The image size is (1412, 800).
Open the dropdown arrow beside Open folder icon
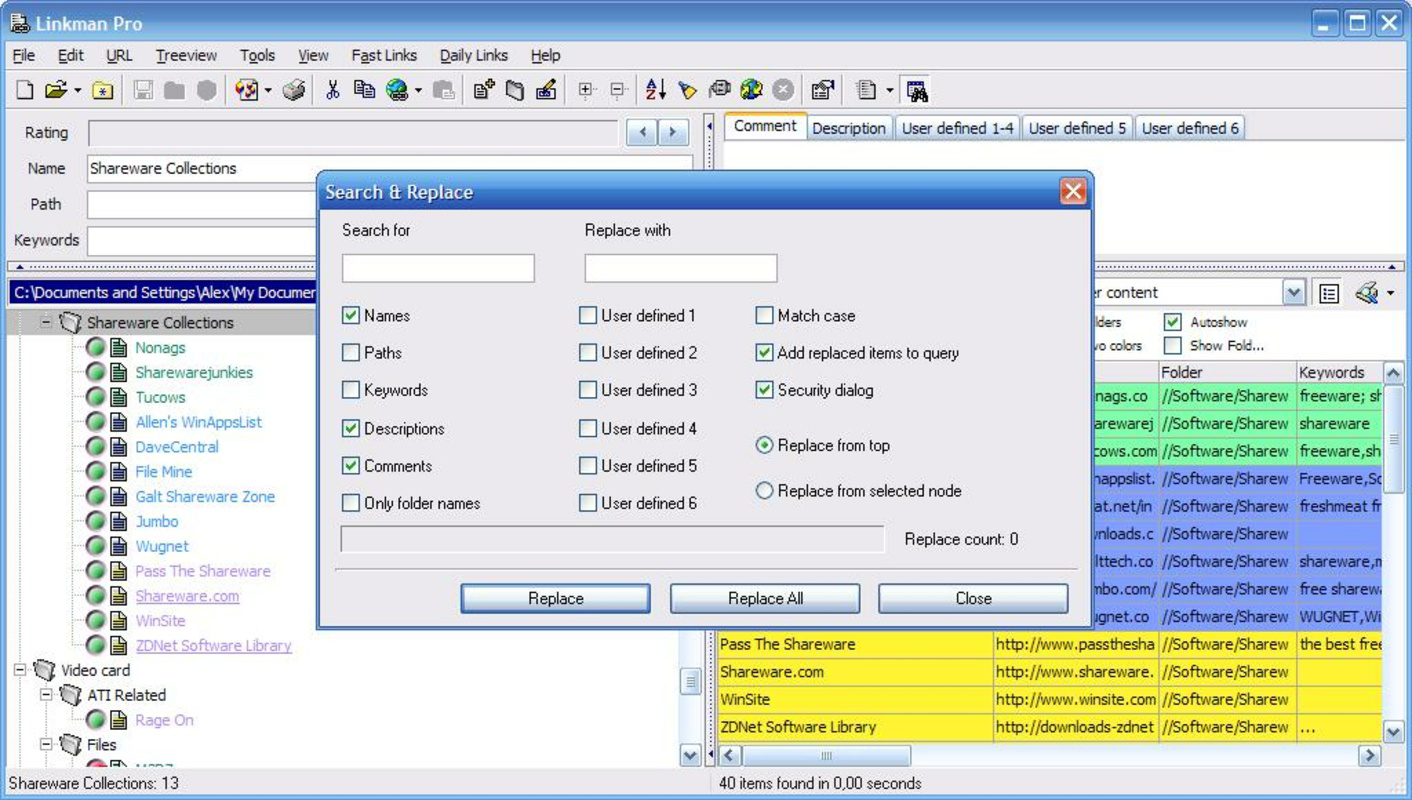[77, 91]
